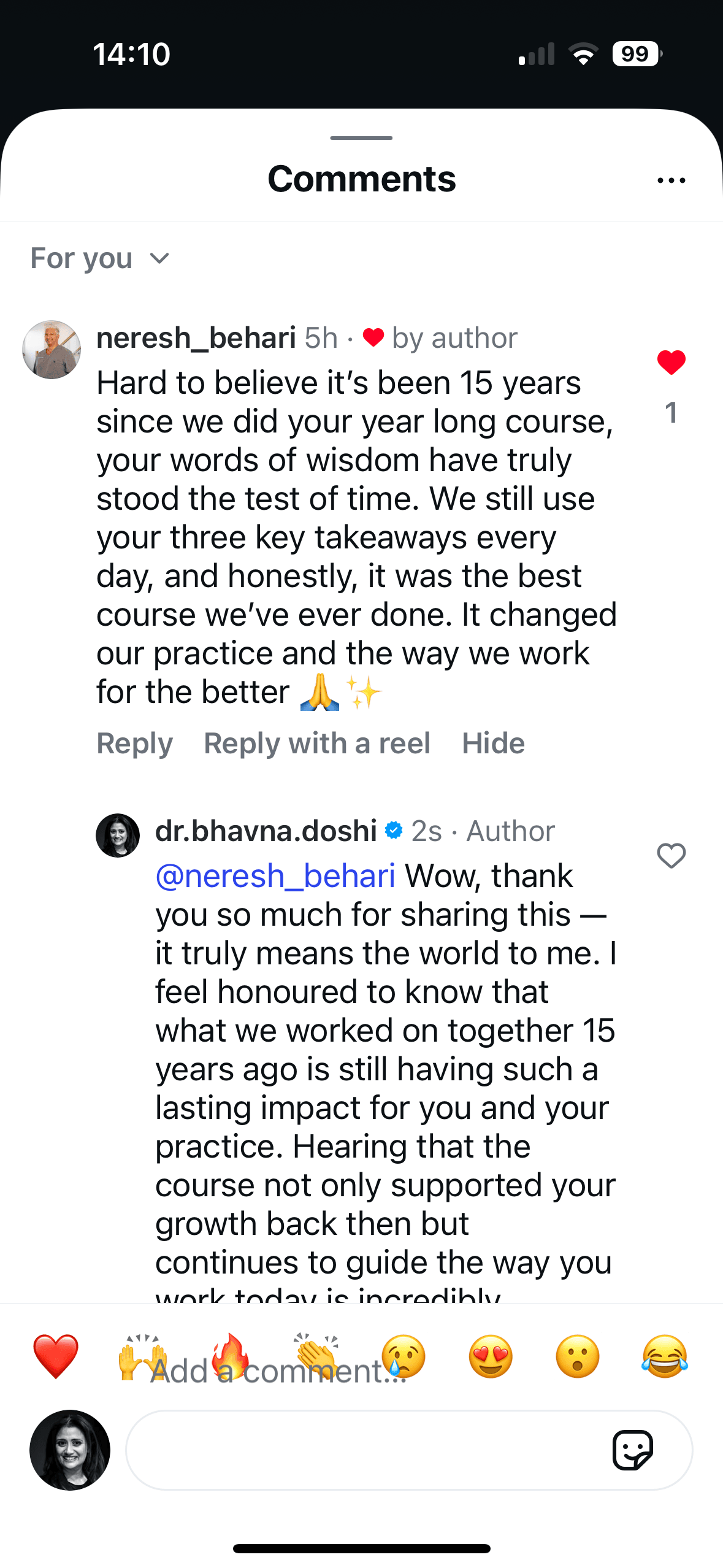Viewport: 723px width, 1568px height.
Task: Unlike neresh_behari's comment with red heart
Action: [x=671, y=362]
